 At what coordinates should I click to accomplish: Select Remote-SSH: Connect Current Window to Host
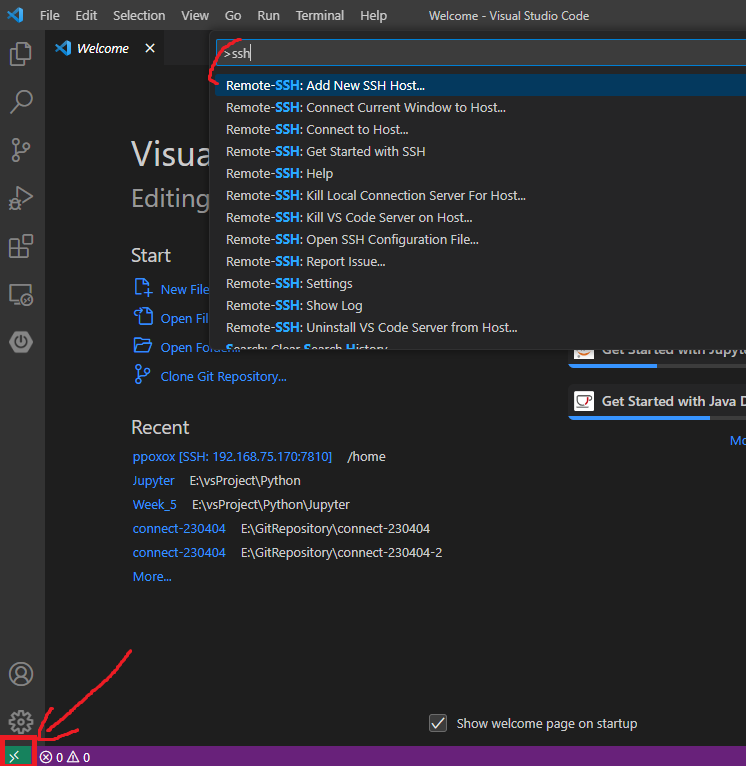coord(481,107)
